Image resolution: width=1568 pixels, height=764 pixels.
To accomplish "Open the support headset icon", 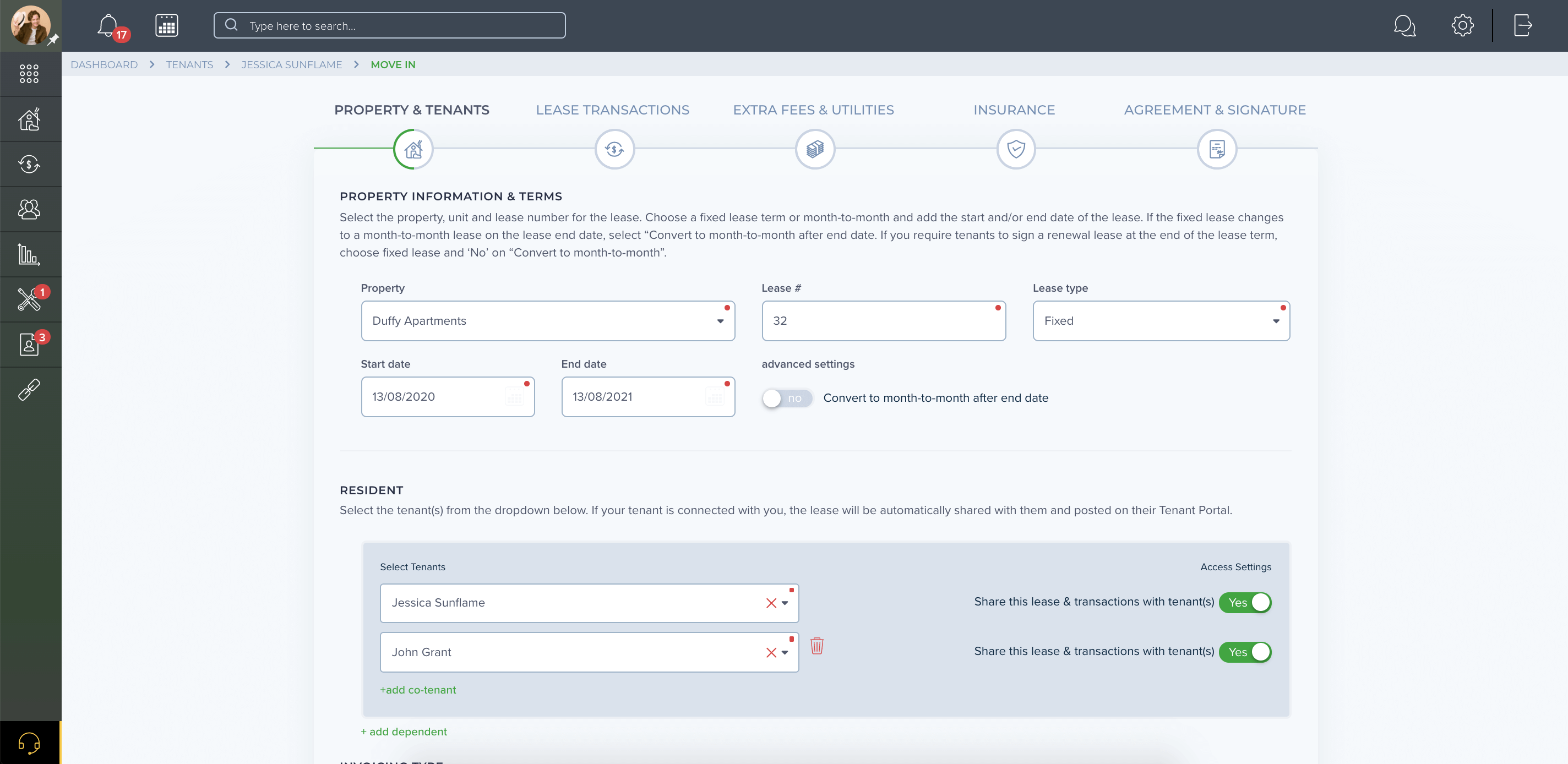I will pyautogui.click(x=29, y=743).
